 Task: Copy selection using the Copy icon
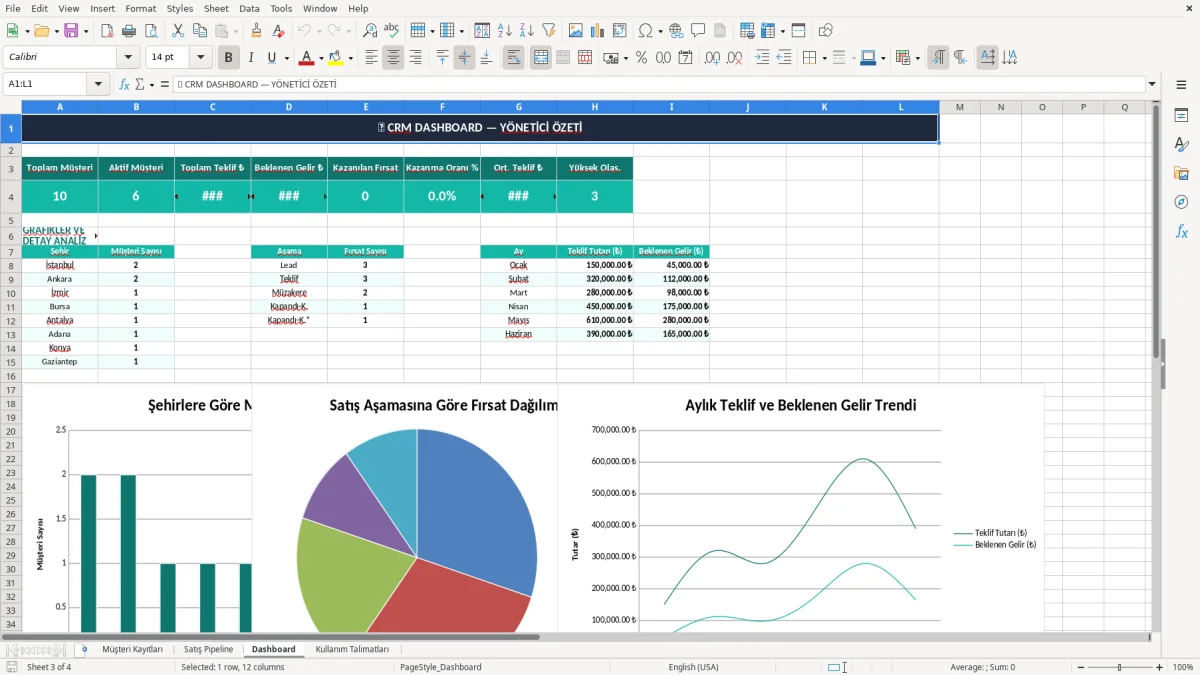tap(199, 31)
